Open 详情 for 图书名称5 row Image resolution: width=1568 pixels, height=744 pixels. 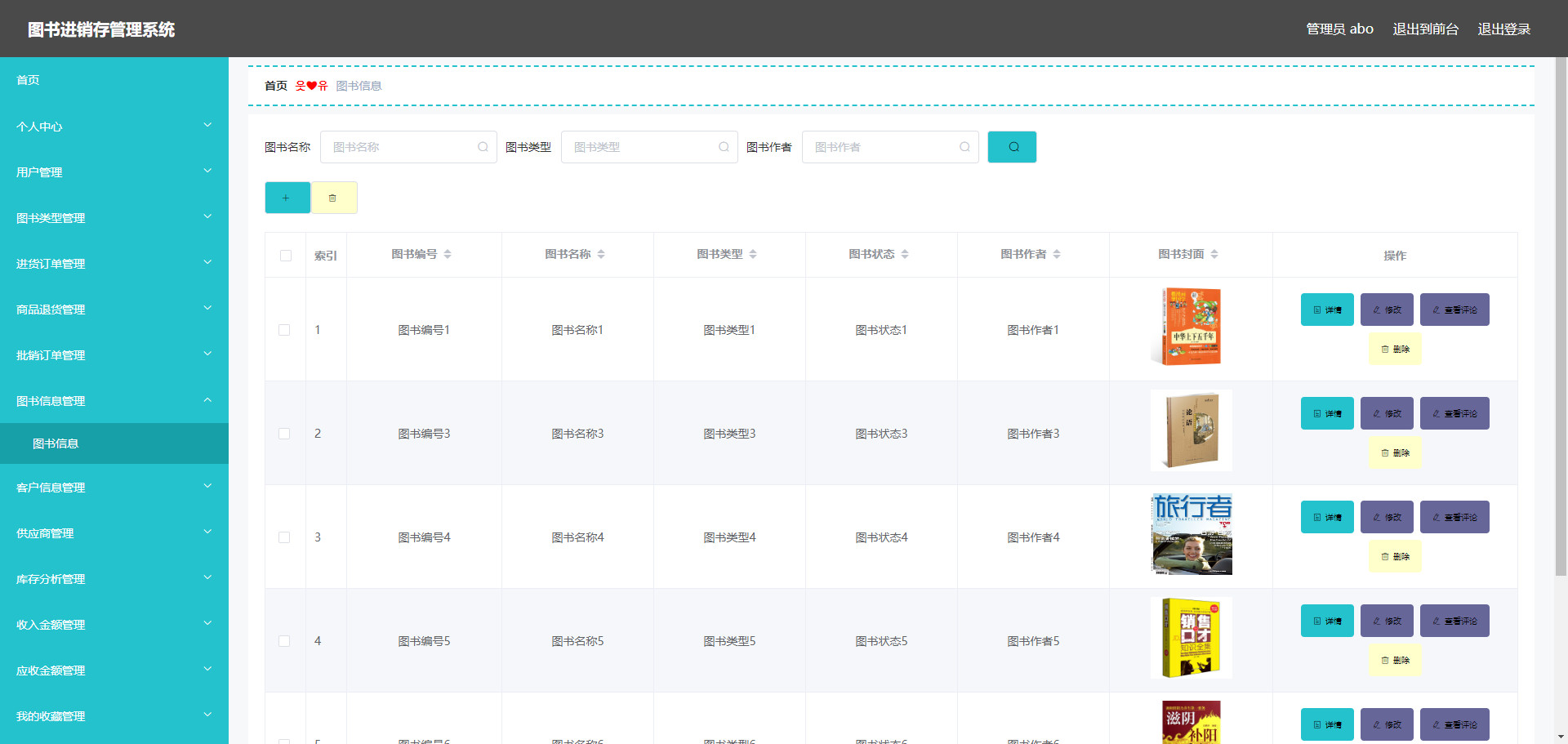tap(1327, 621)
